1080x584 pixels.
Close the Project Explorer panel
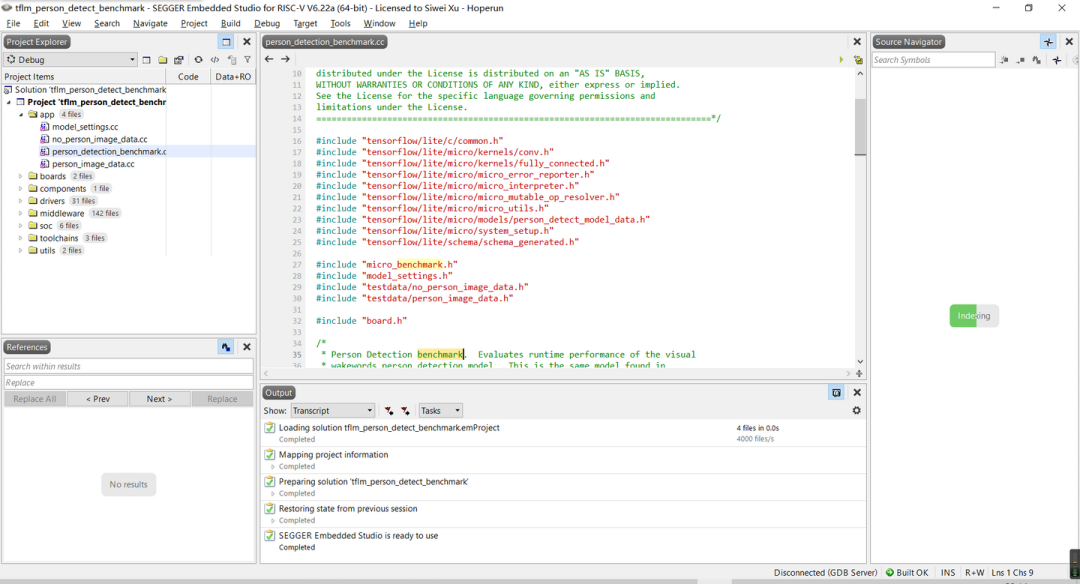pyautogui.click(x=247, y=41)
